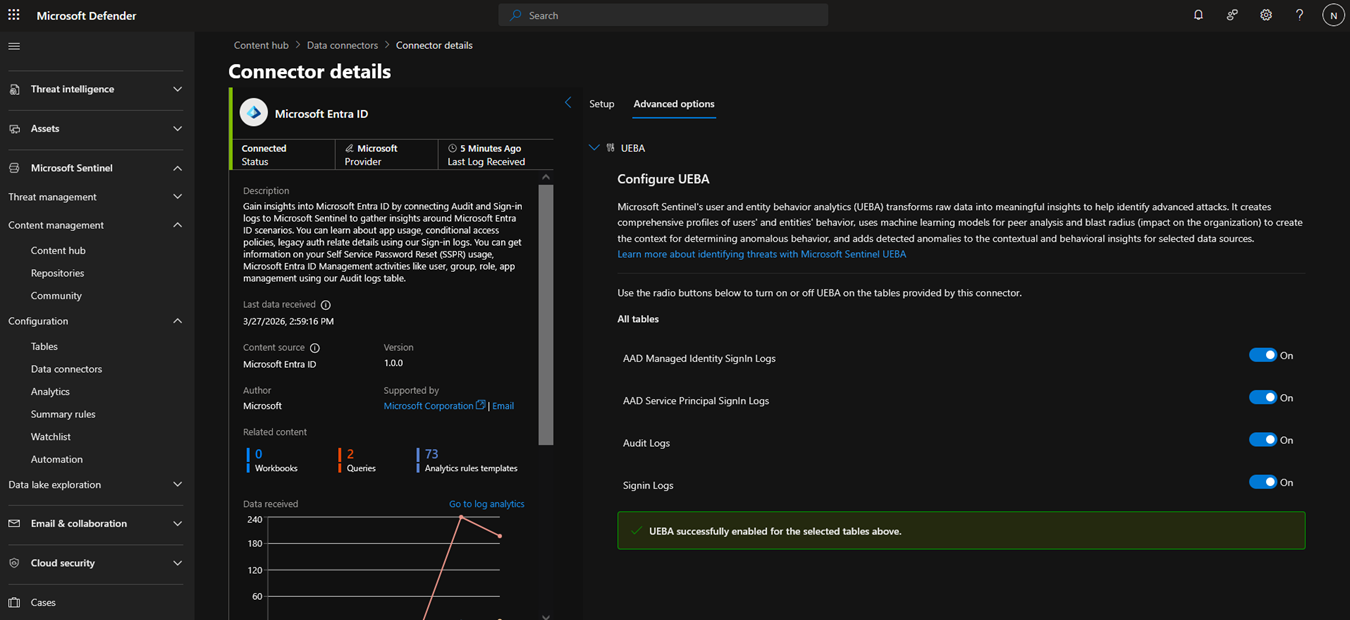Click the UEBA settings sliders icon
Viewport: 1350px width, 620px height.
pyautogui.click(x=610, y=148)
